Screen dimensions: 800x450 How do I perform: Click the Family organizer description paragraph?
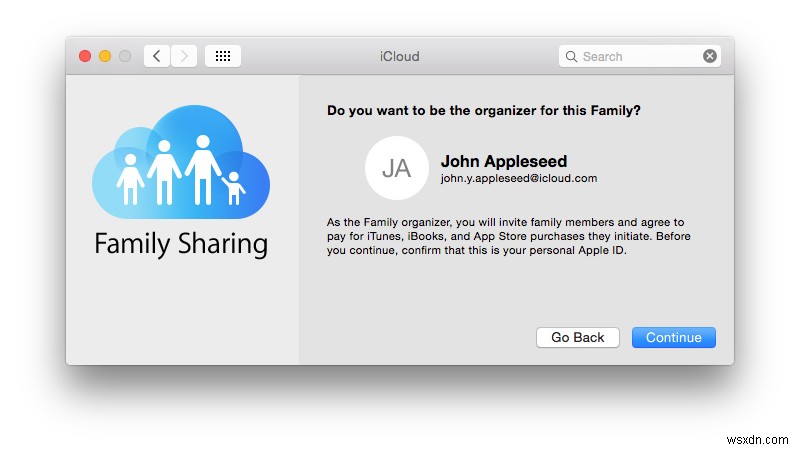pyautogui.click(x=509, y=236)
